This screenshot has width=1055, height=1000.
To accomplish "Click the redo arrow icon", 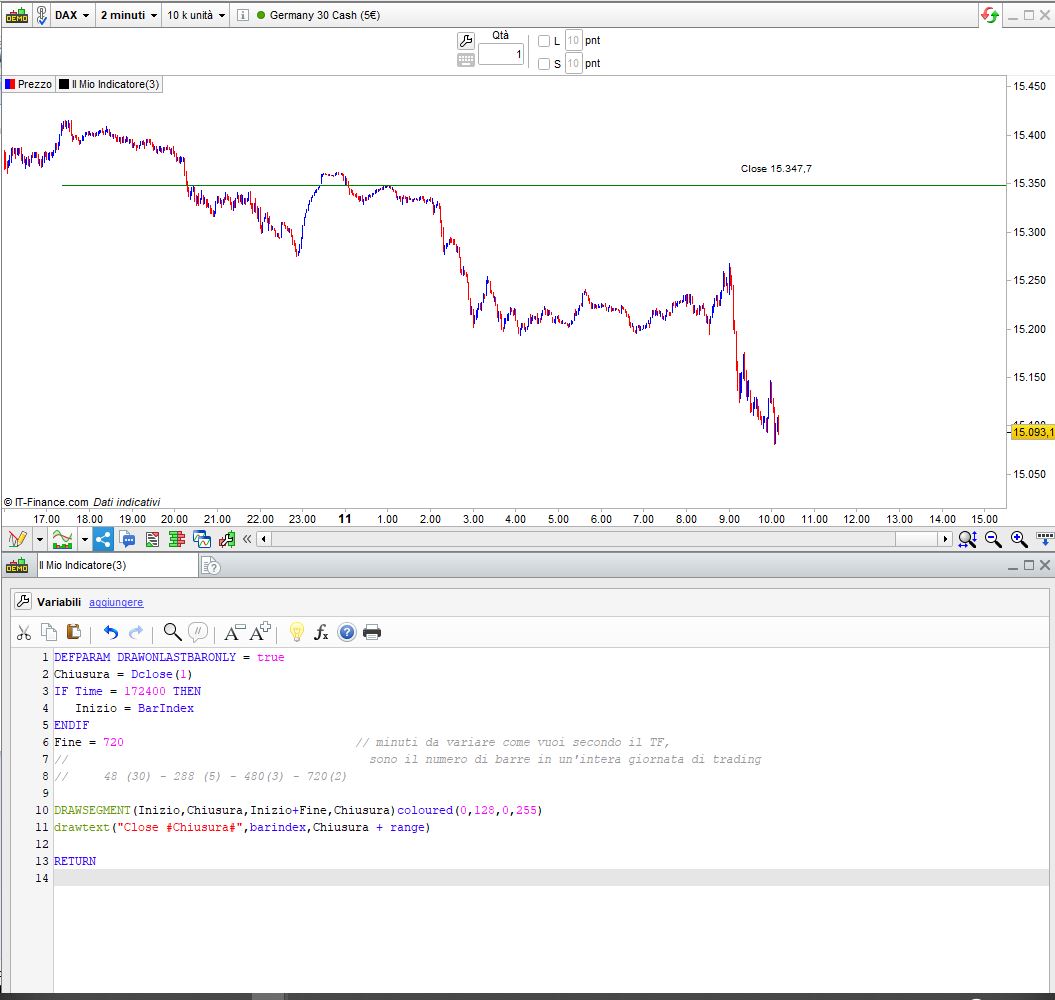I will click(x=136, y=633).
